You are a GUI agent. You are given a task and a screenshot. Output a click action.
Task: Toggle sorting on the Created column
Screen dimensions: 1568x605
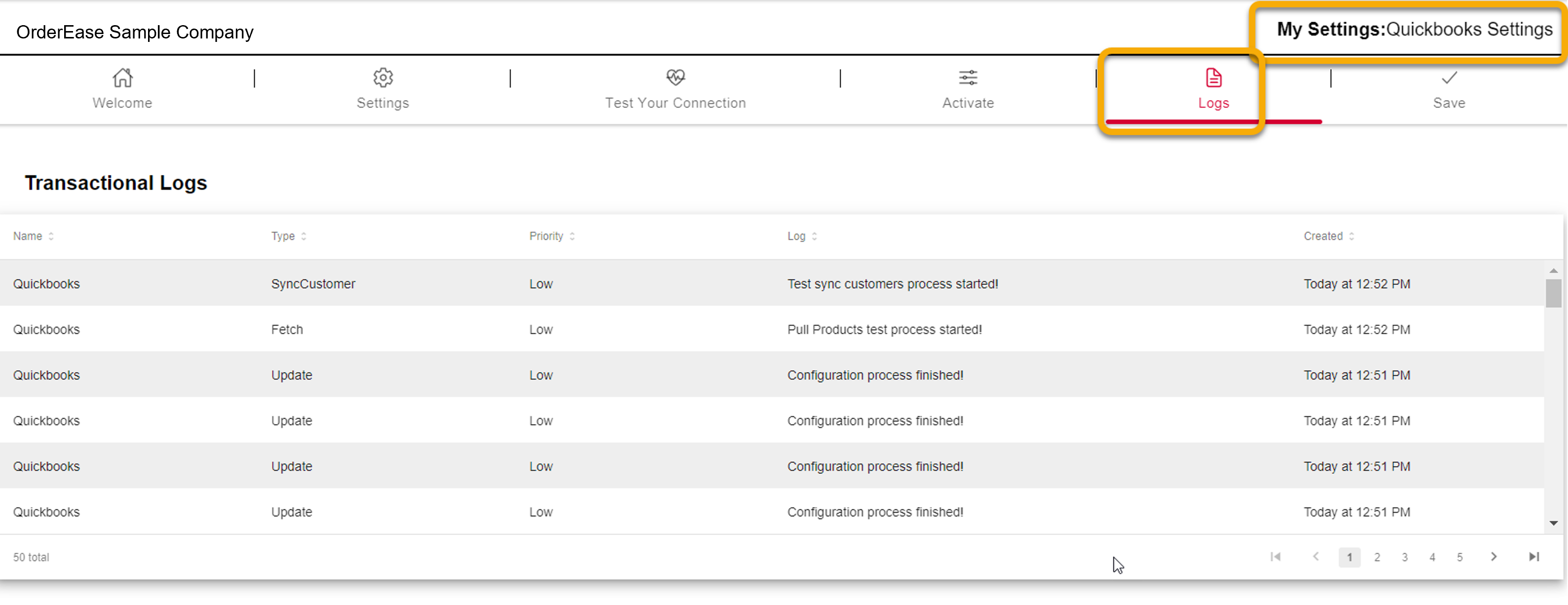point(1351,236)
